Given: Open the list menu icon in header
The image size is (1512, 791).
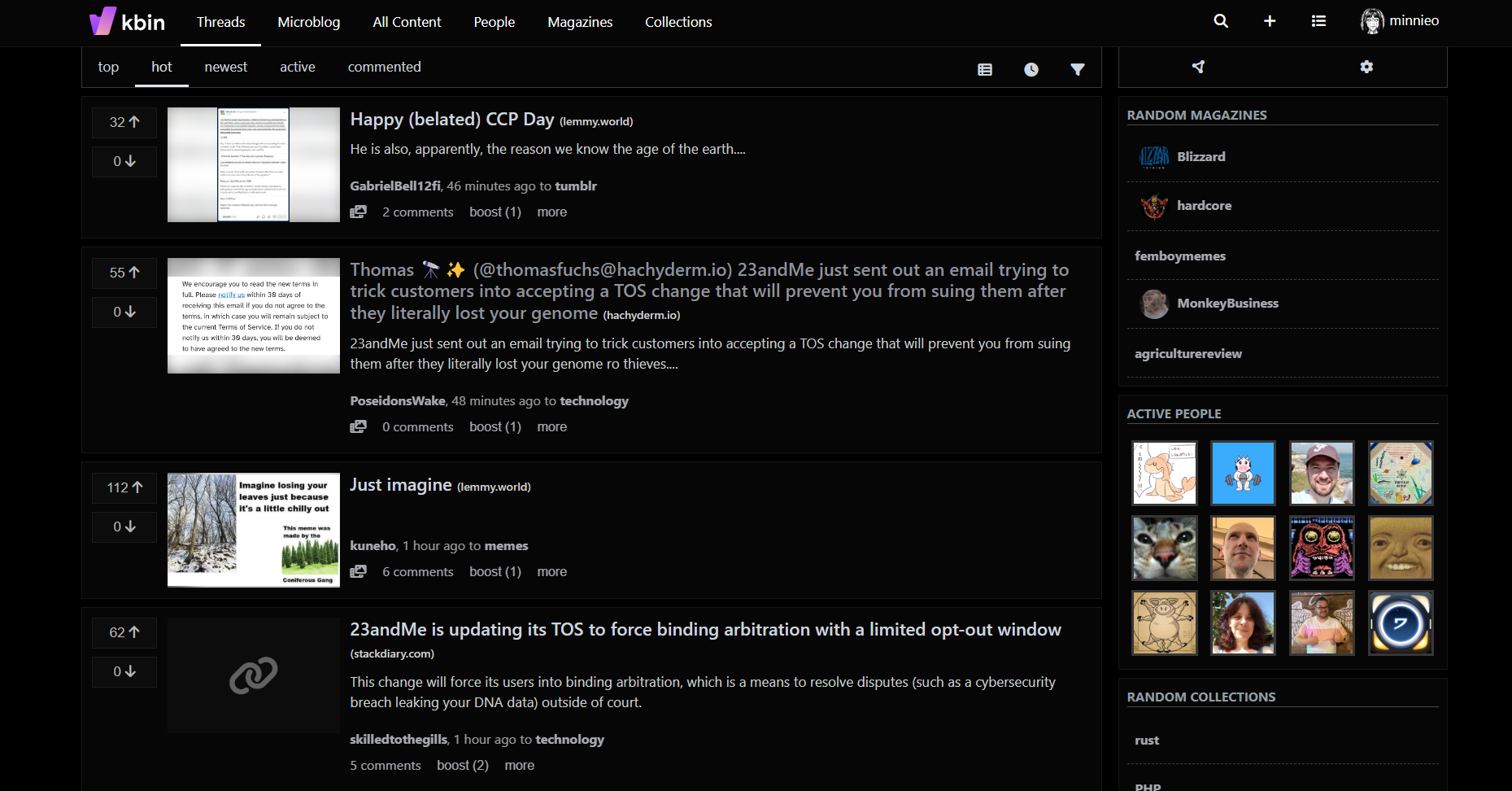Looking at the screenshot, I should [1318, 21].
